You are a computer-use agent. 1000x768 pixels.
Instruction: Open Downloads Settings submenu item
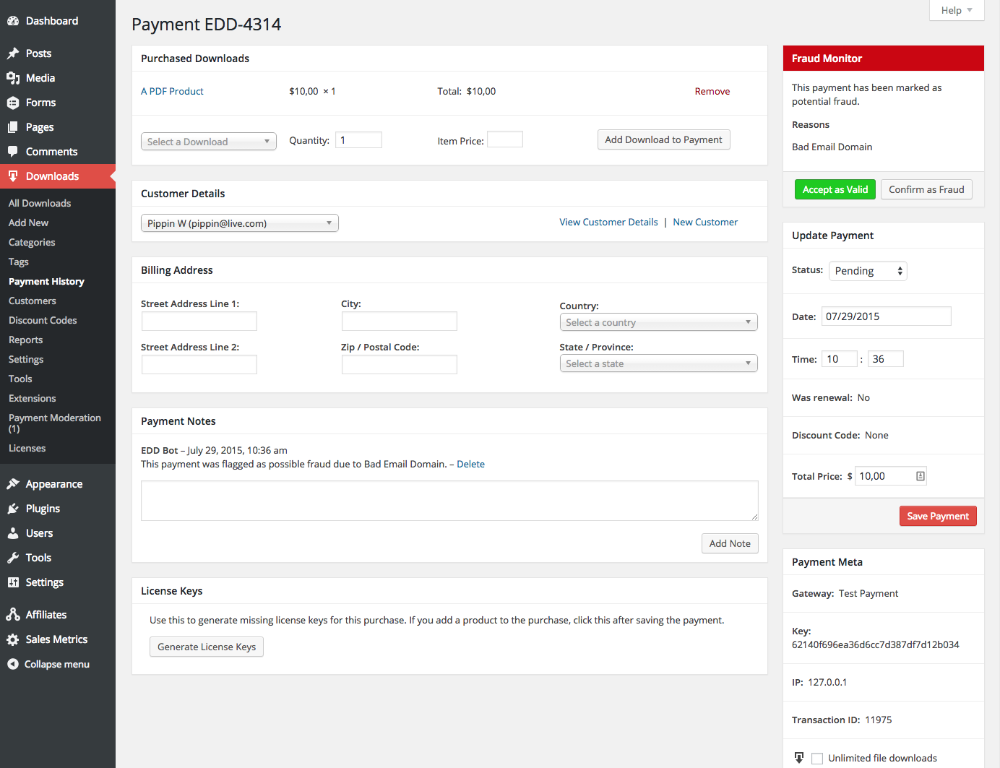click(x=26, y=359)
